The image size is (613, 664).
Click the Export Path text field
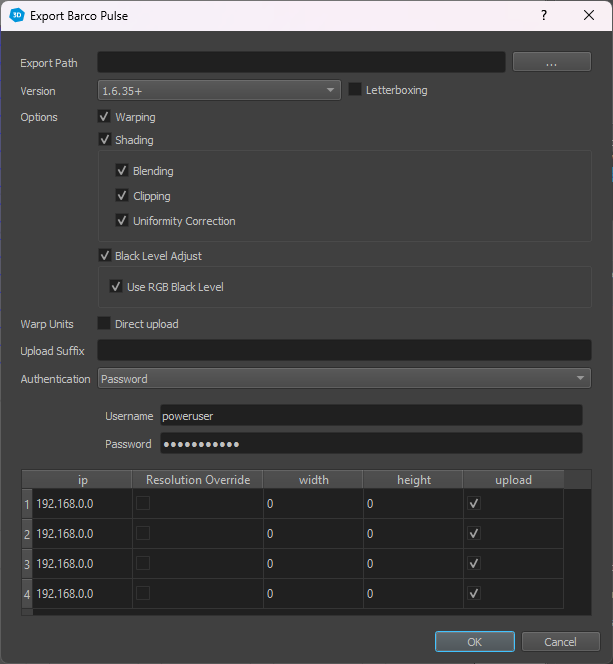[x=301, y=63]
